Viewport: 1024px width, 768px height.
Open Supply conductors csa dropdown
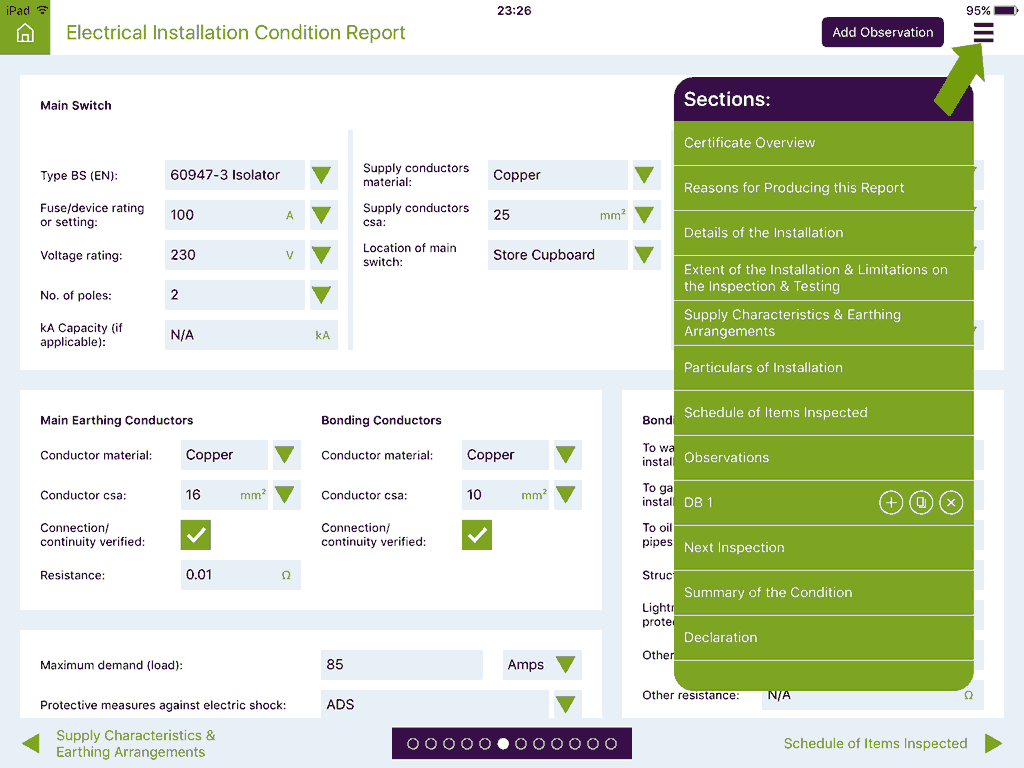click(644, 215)
